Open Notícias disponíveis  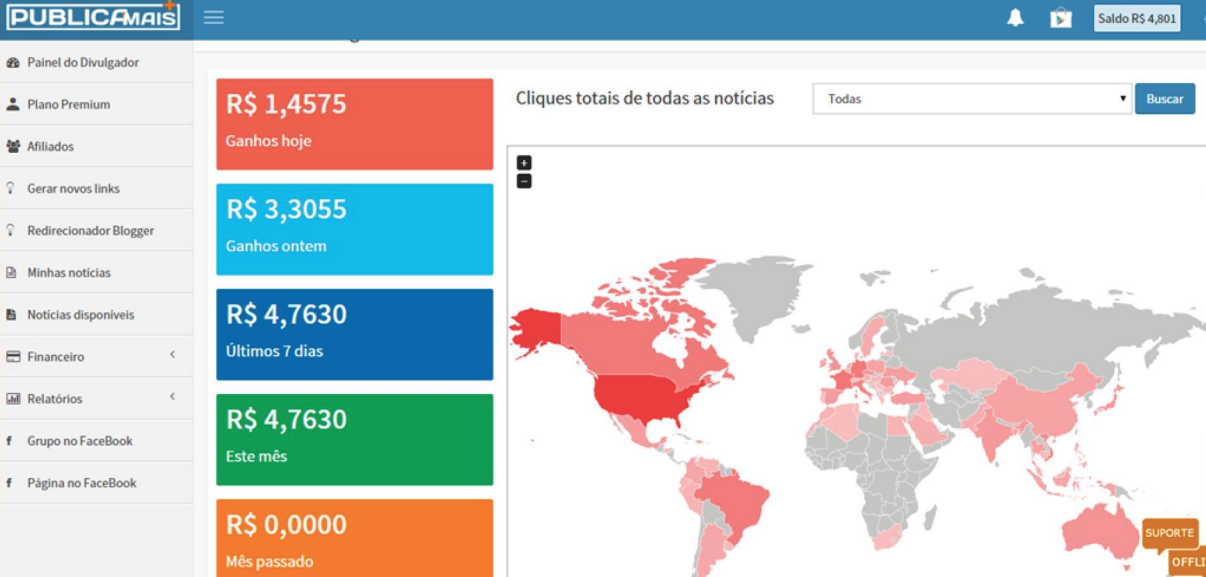click(x=81, y=314)
